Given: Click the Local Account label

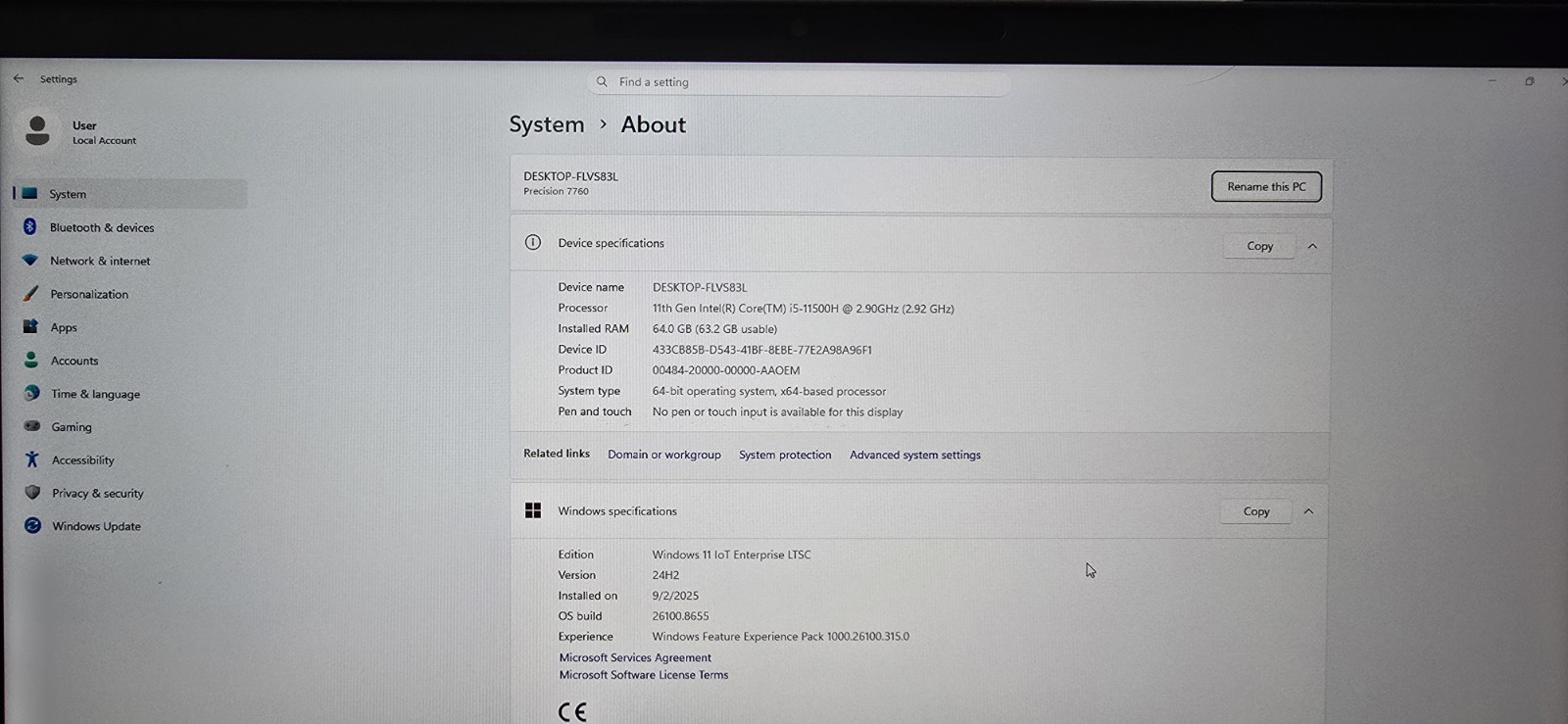Looking at the screenshot, I should [x=104, y=141].
